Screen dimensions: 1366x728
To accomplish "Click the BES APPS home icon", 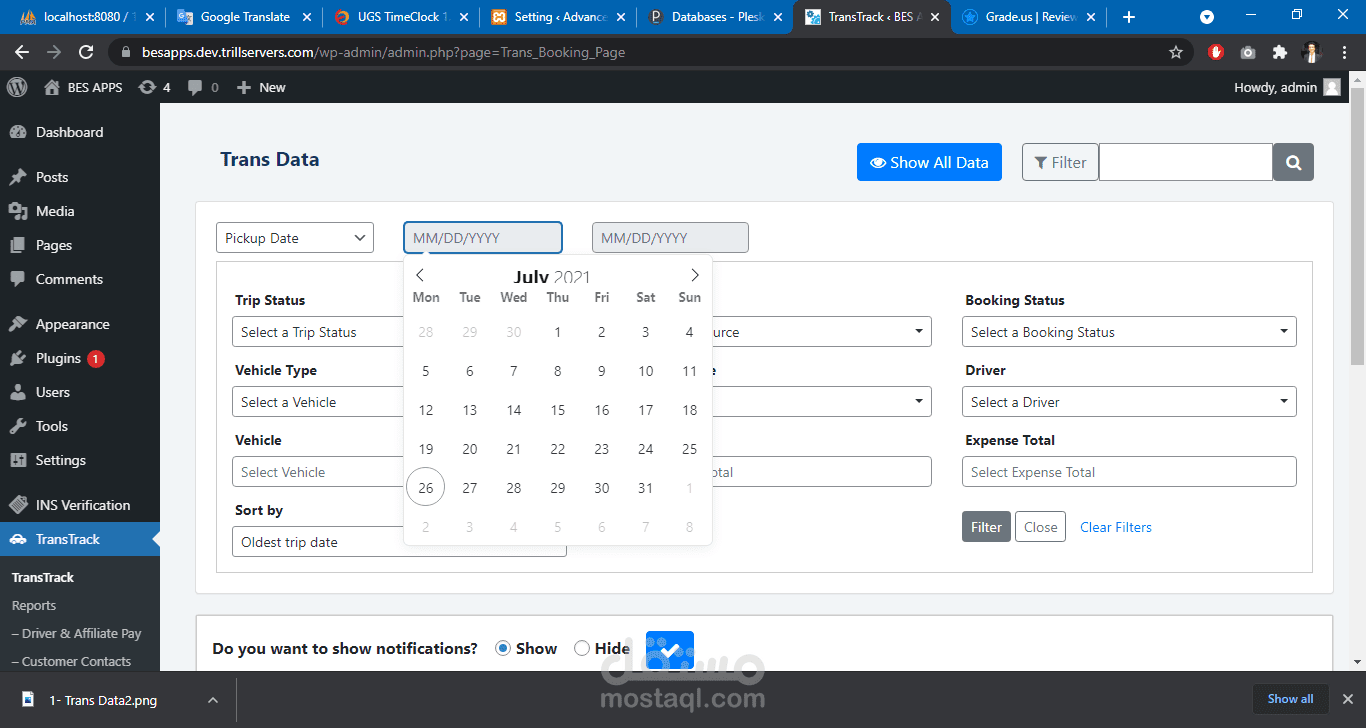I will pyautogui.click(x=52, y=87).
